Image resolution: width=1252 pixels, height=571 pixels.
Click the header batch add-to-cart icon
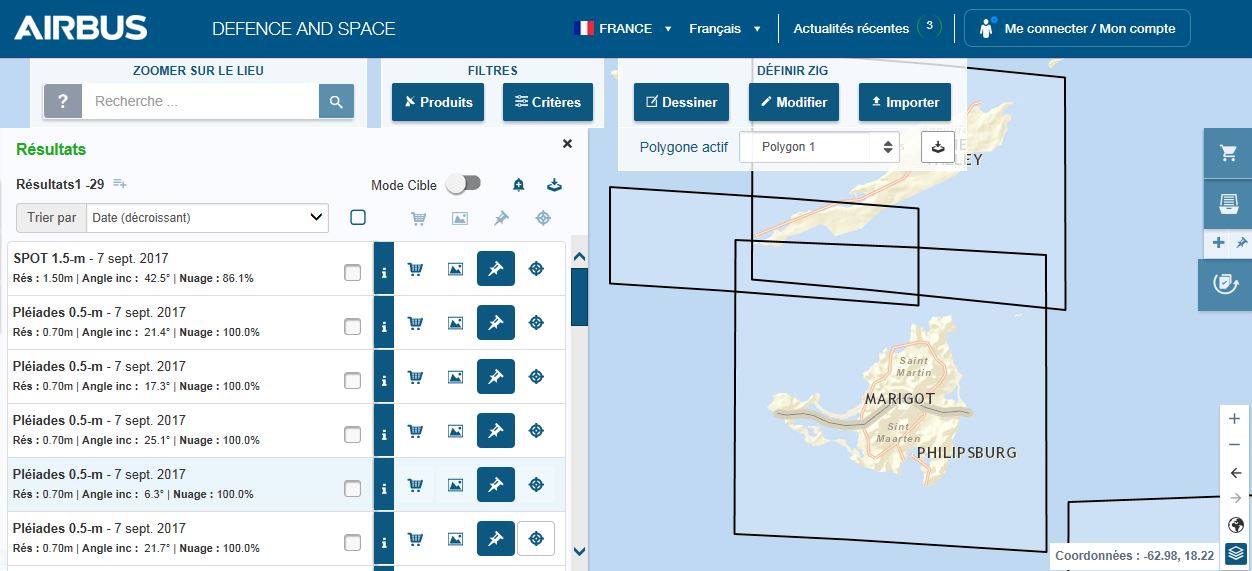[x=419, y=217]
